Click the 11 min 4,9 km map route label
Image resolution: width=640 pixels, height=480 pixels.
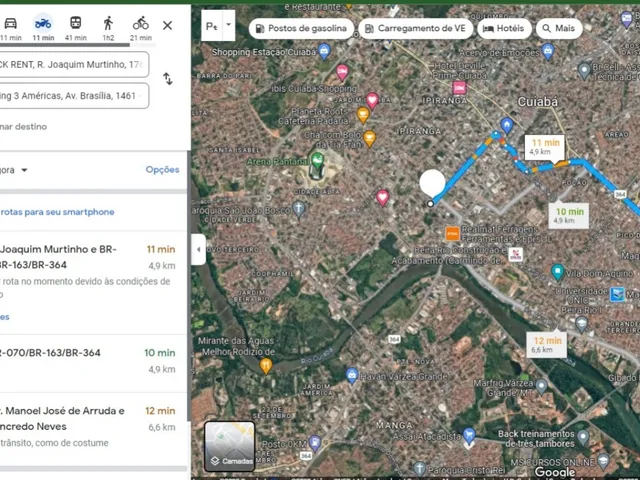545,147
